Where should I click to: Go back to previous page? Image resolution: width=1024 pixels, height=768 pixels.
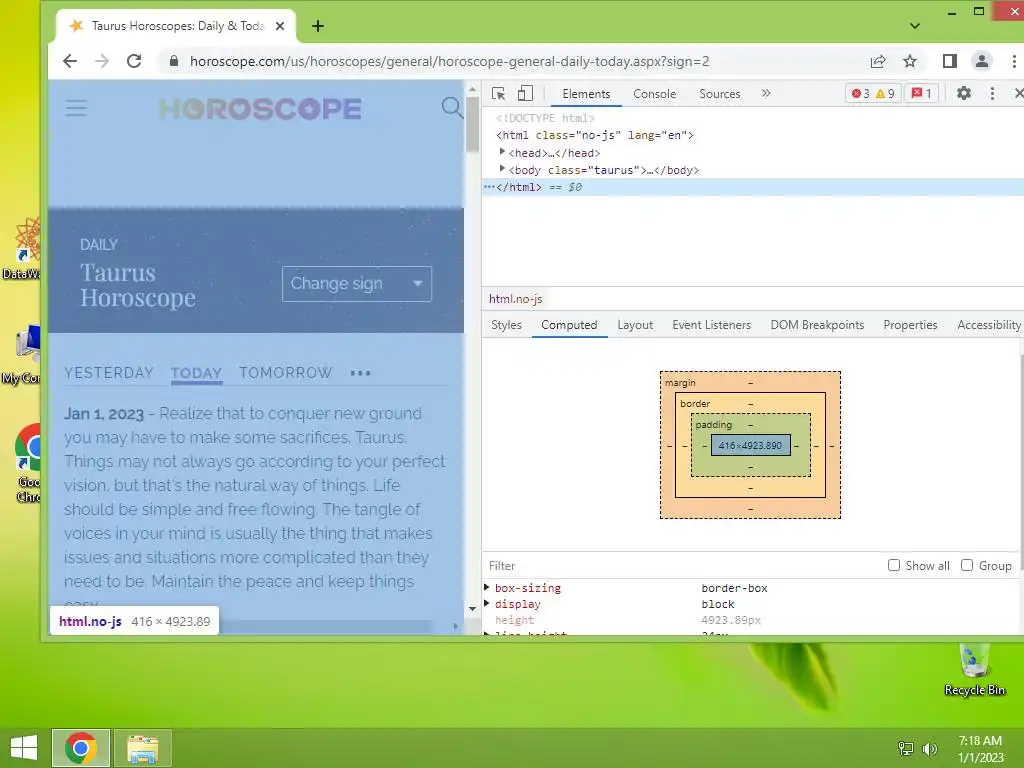pos(70,61)
